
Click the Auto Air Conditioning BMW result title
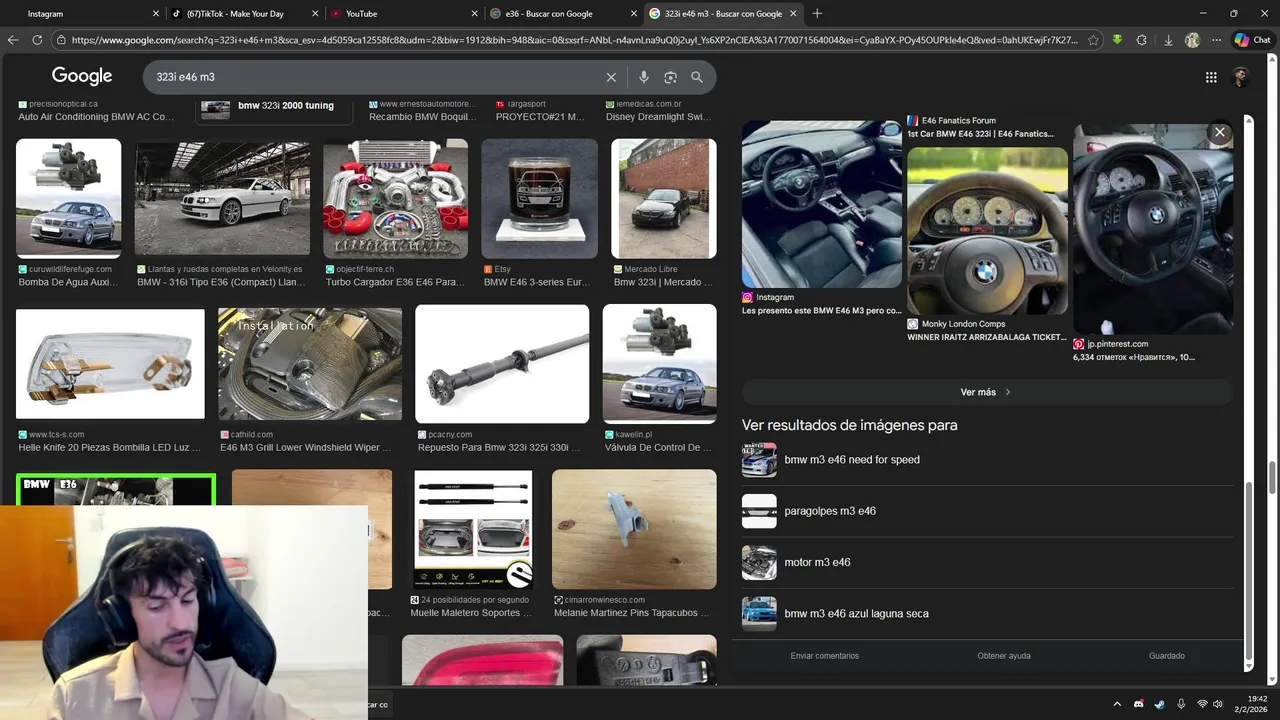(x=97, y=117)
